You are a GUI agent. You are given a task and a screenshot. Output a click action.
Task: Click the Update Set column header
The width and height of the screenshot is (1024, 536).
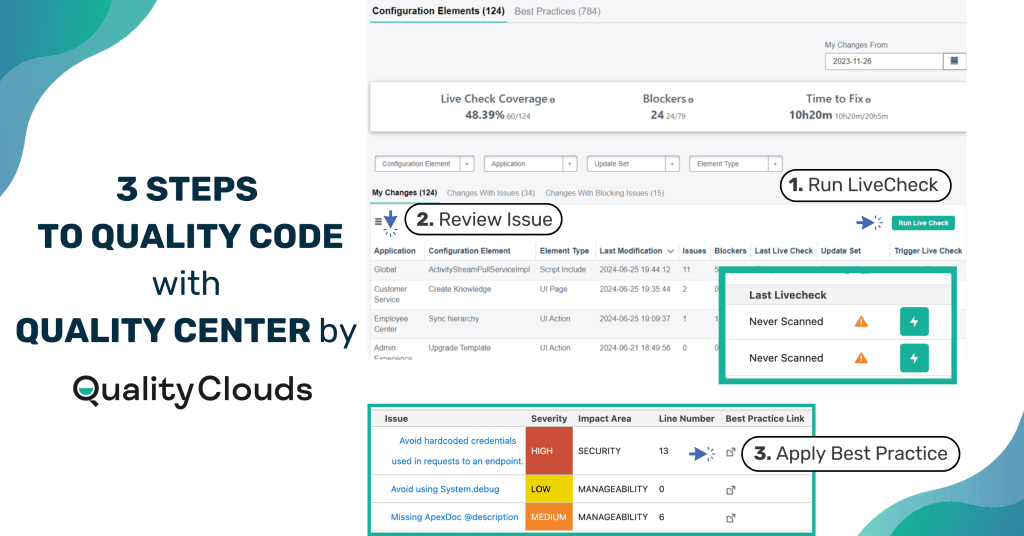[x=840, y=251]
